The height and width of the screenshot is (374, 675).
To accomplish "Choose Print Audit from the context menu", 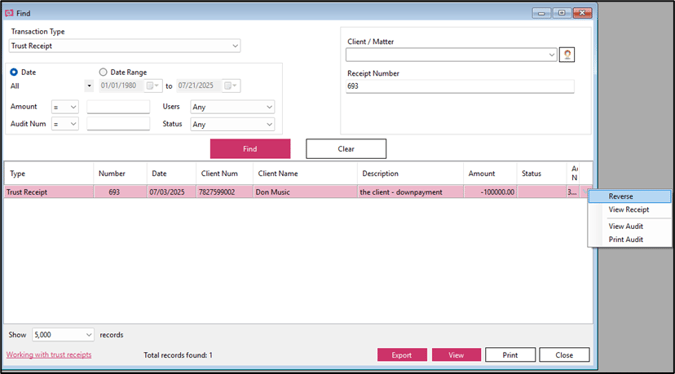I will coord(629,239).
